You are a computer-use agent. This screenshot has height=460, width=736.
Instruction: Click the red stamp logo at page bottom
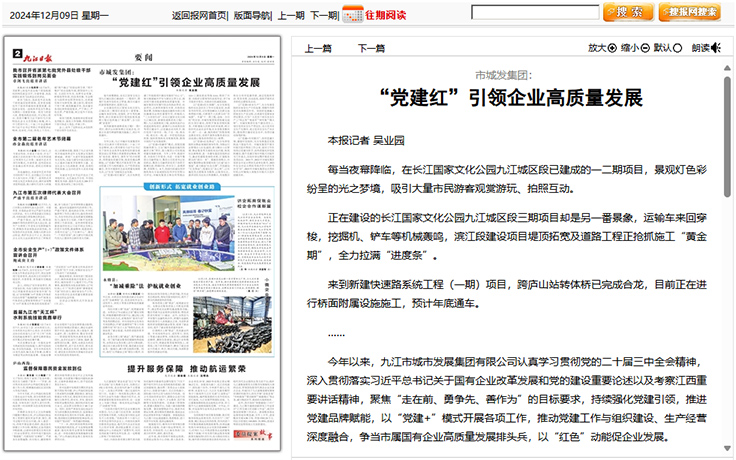[254, 436]
